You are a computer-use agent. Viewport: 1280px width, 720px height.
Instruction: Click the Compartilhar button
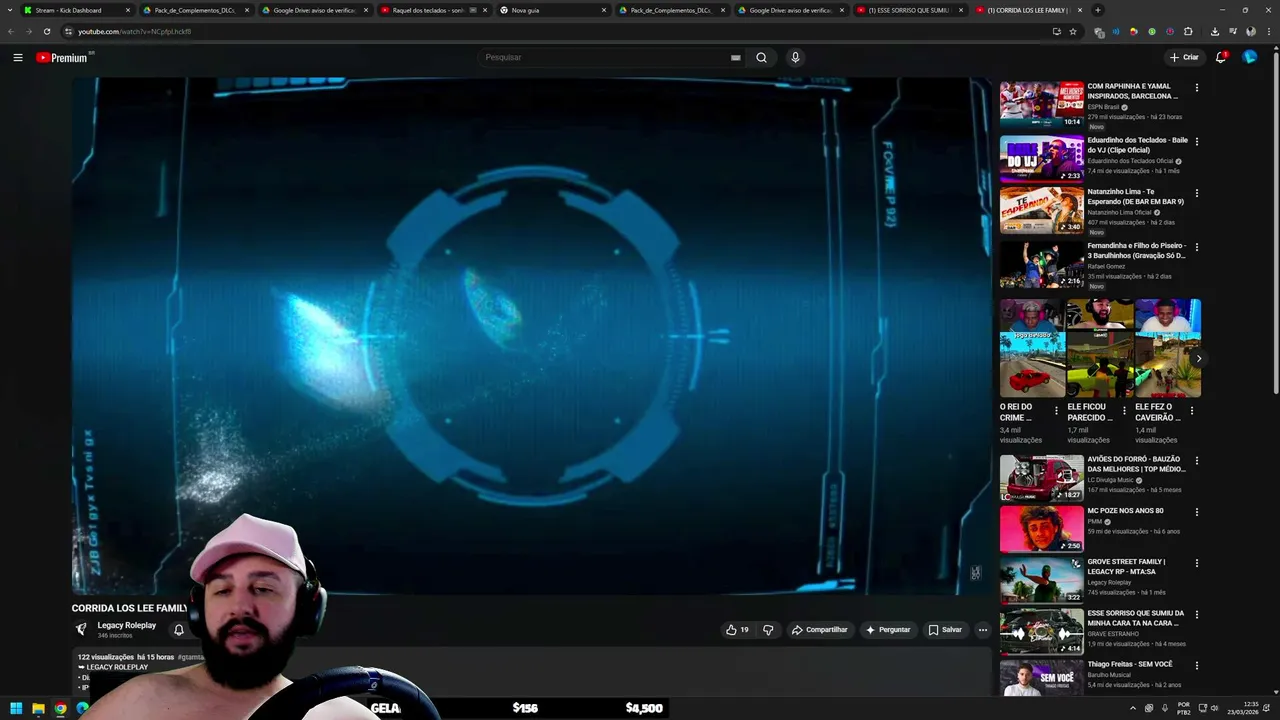819,630
